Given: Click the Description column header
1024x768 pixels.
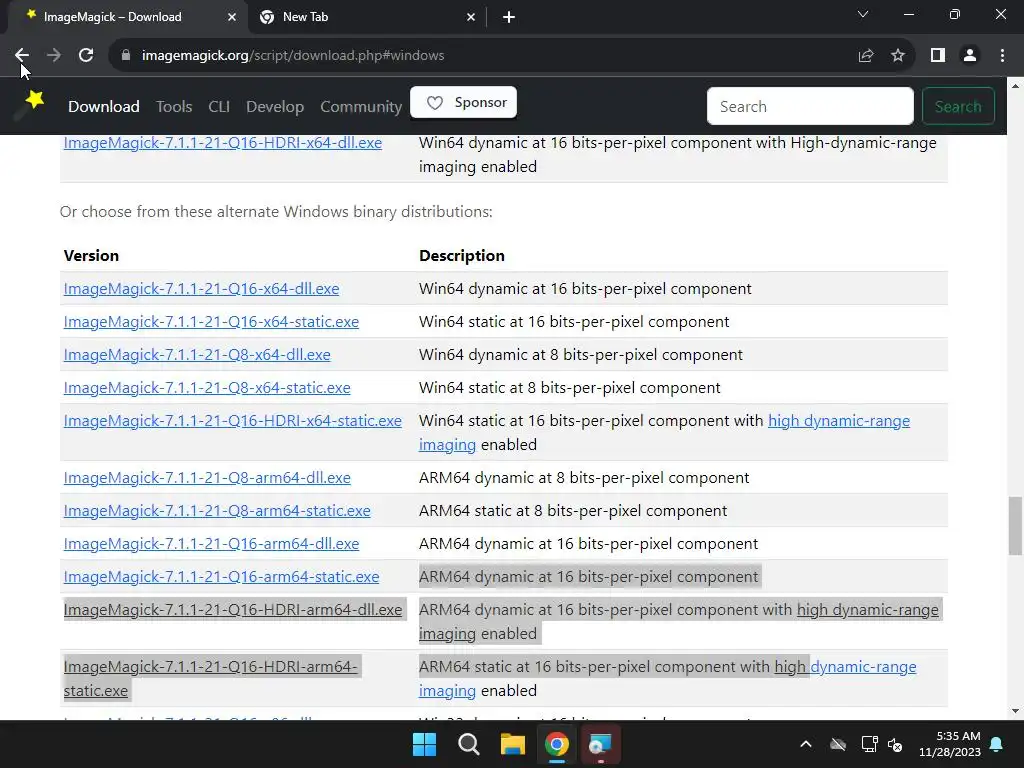Looking at the screenshot, I should pyautogui.click(x=462, y=255).
